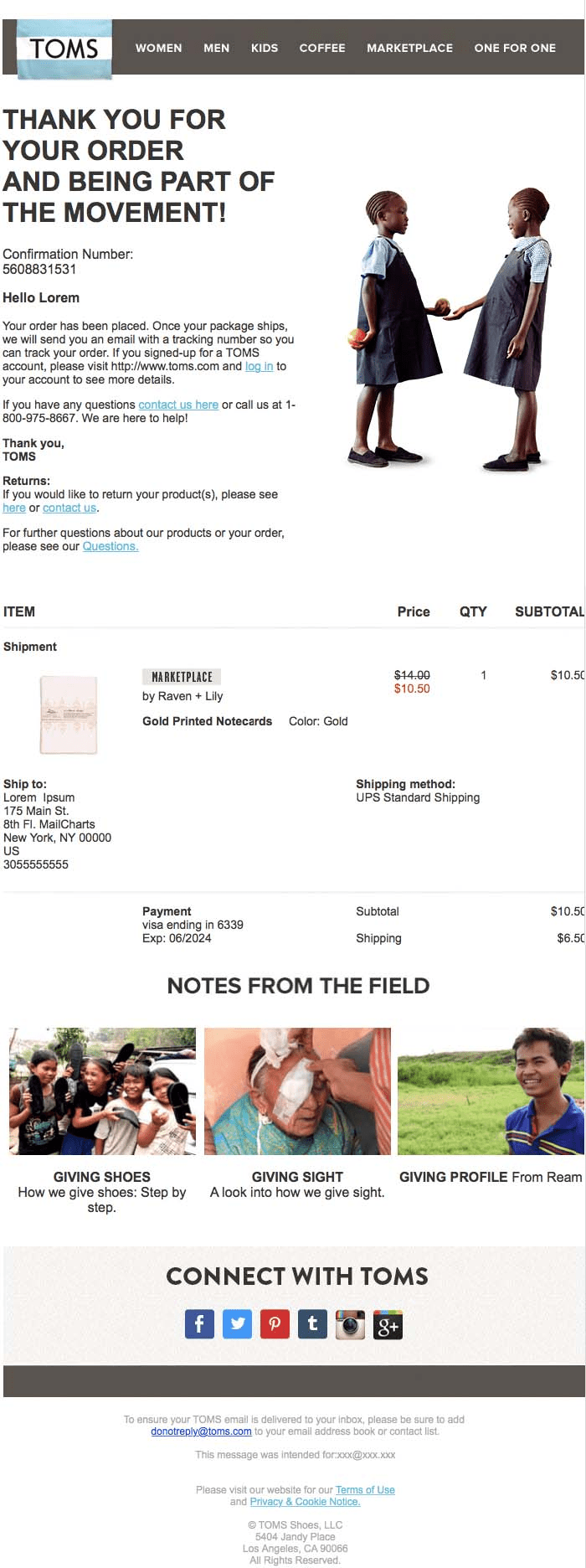Open the Twitter social icon
Viewport: 586px width, 1568px height.
click(x=237, y=1324)
